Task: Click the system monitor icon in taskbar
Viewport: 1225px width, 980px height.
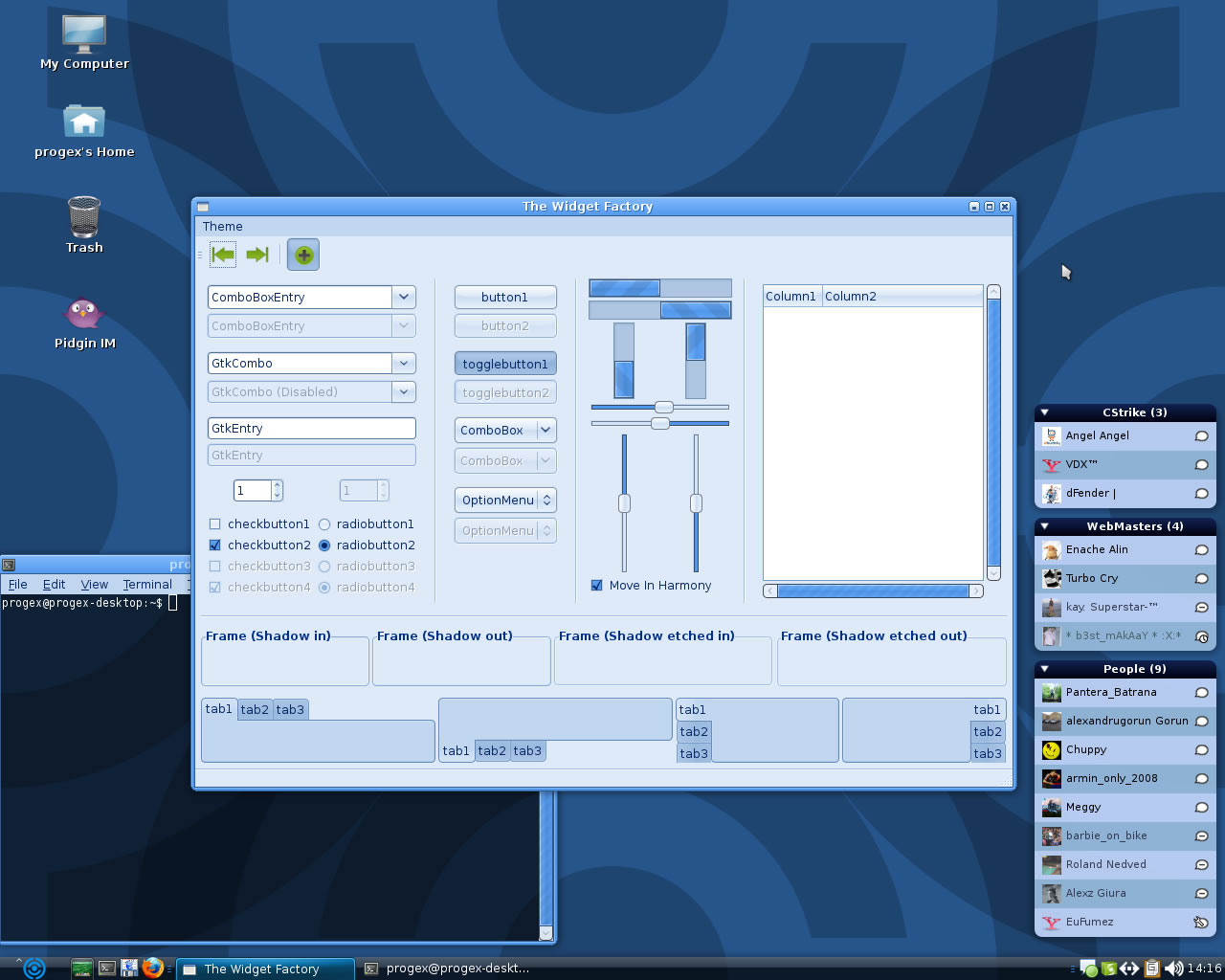Action: tap(82, 969)
